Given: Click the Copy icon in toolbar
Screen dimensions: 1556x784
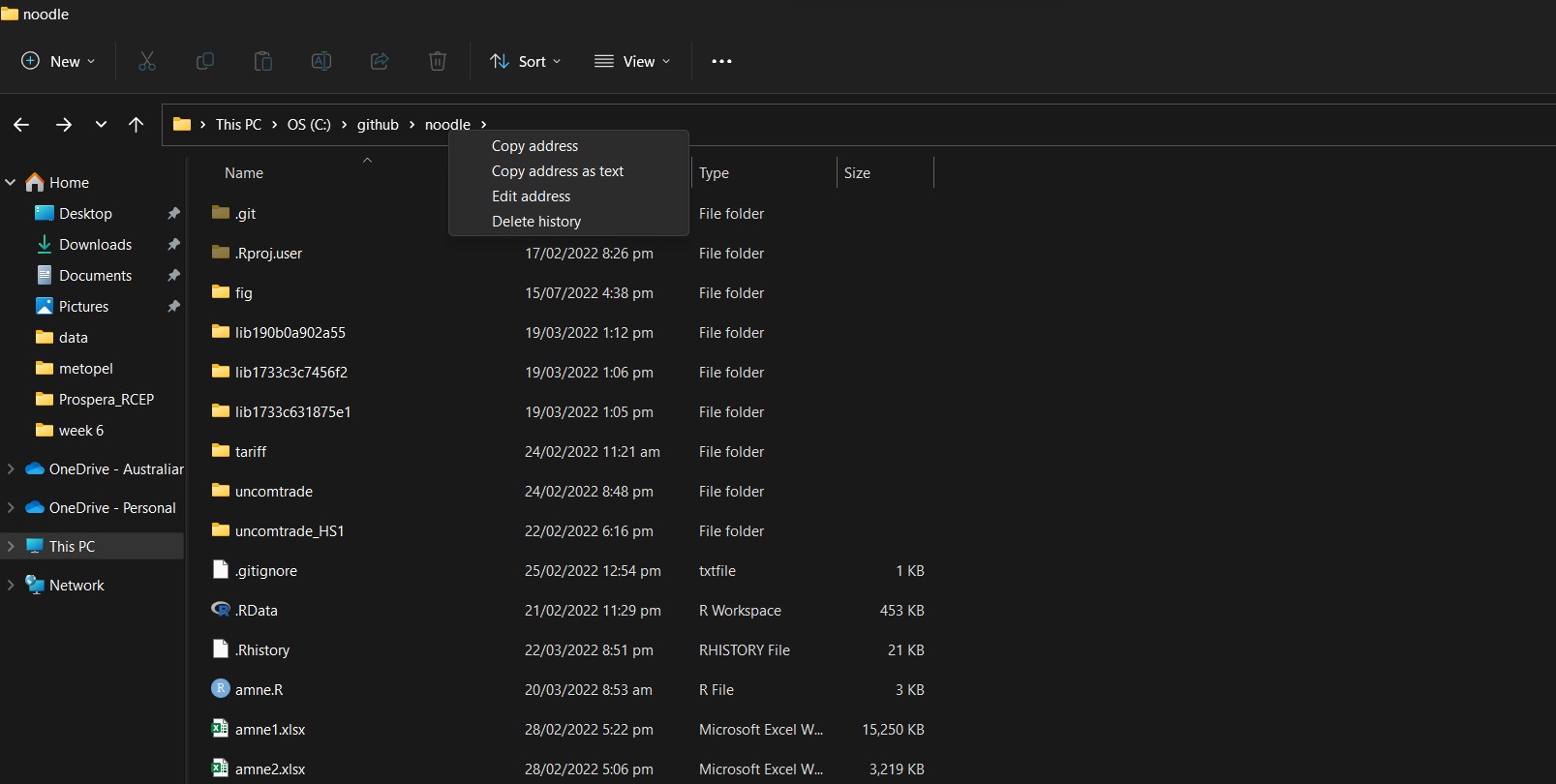Looking at the screenshot, I should tap(205, 61).
